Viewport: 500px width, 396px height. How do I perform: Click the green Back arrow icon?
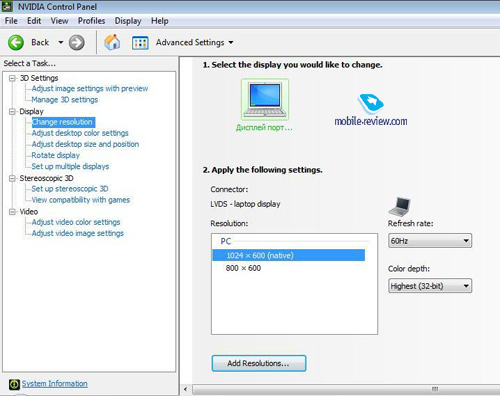click(x=16, y=43)
